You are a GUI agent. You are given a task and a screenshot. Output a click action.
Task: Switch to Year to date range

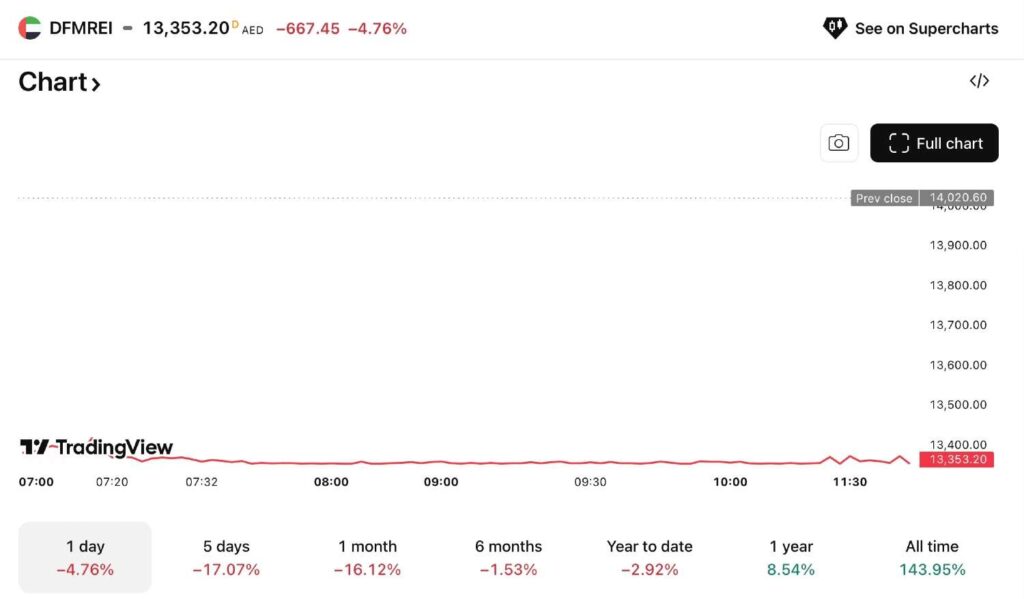pyautogui.click(x=649, y=557)
